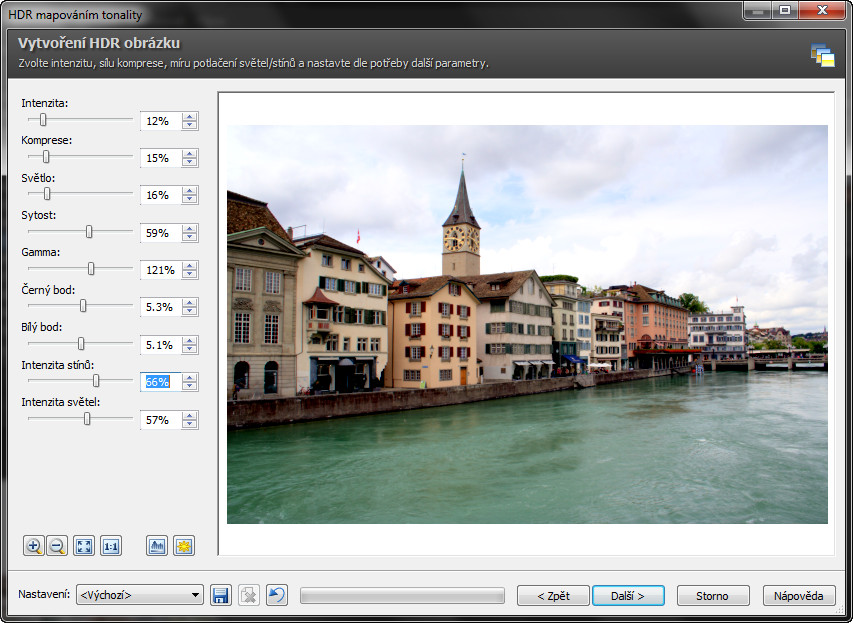This screenshot has height=623, width=853.
Task: Adjust the Intenzita stínů slider
Action: click(x=96, y=381)
